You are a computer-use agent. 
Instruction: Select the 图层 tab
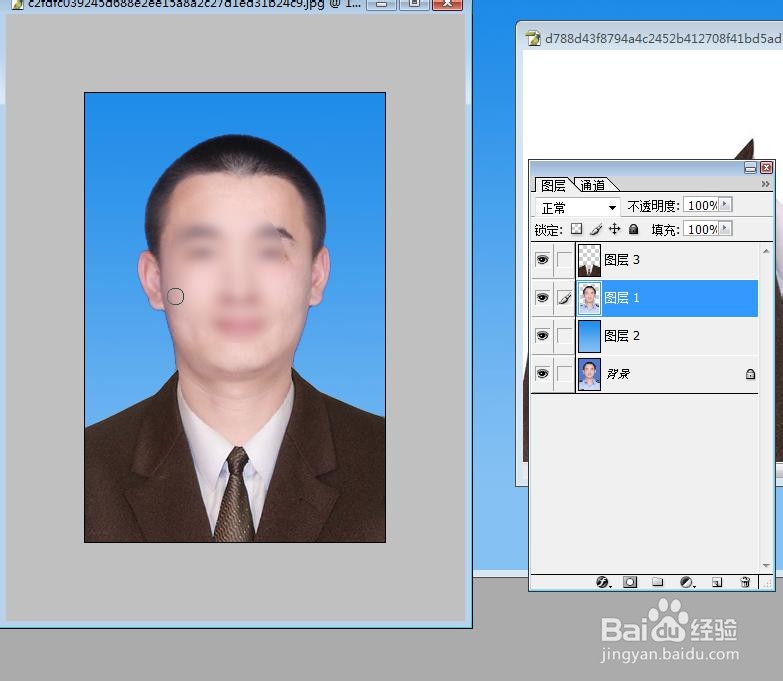pos(553,186)
